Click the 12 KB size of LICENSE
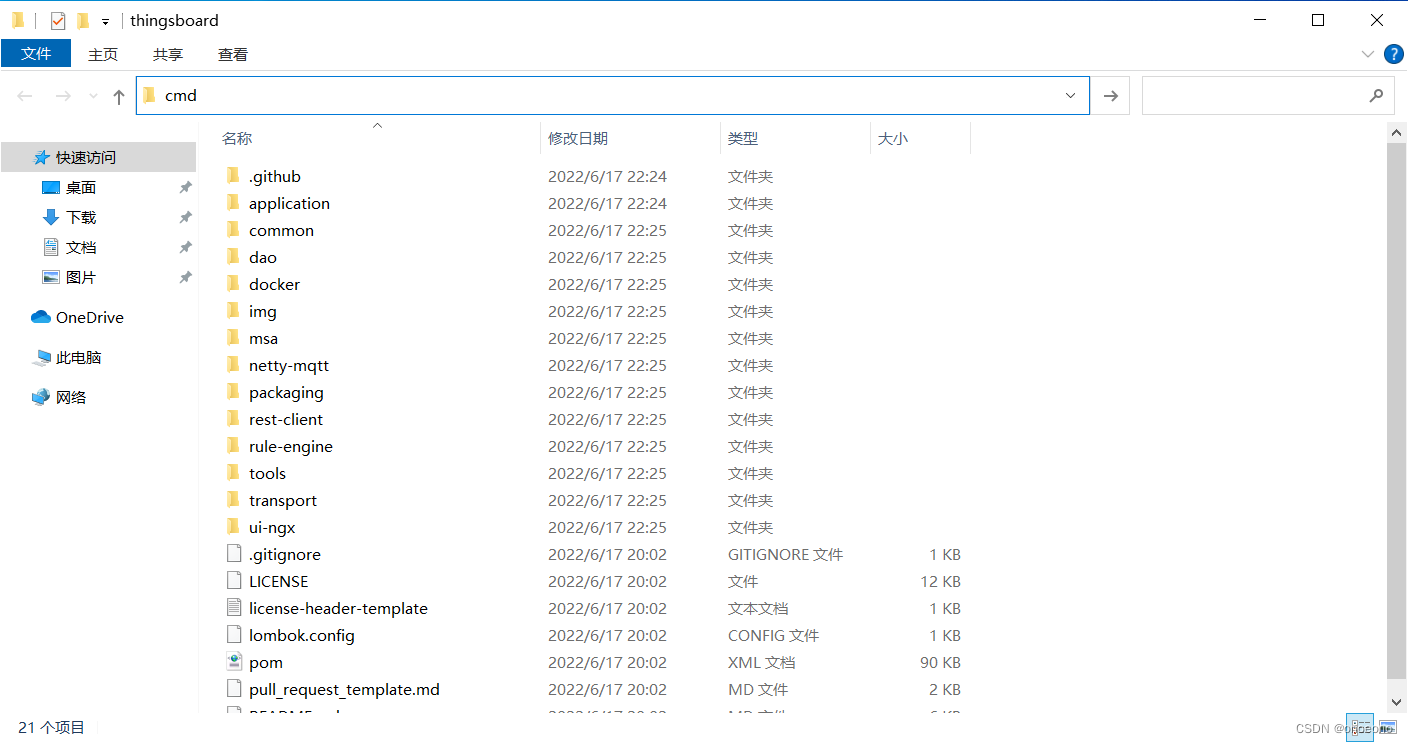Screen dimensions: 1408x743 tap(940, 581)
